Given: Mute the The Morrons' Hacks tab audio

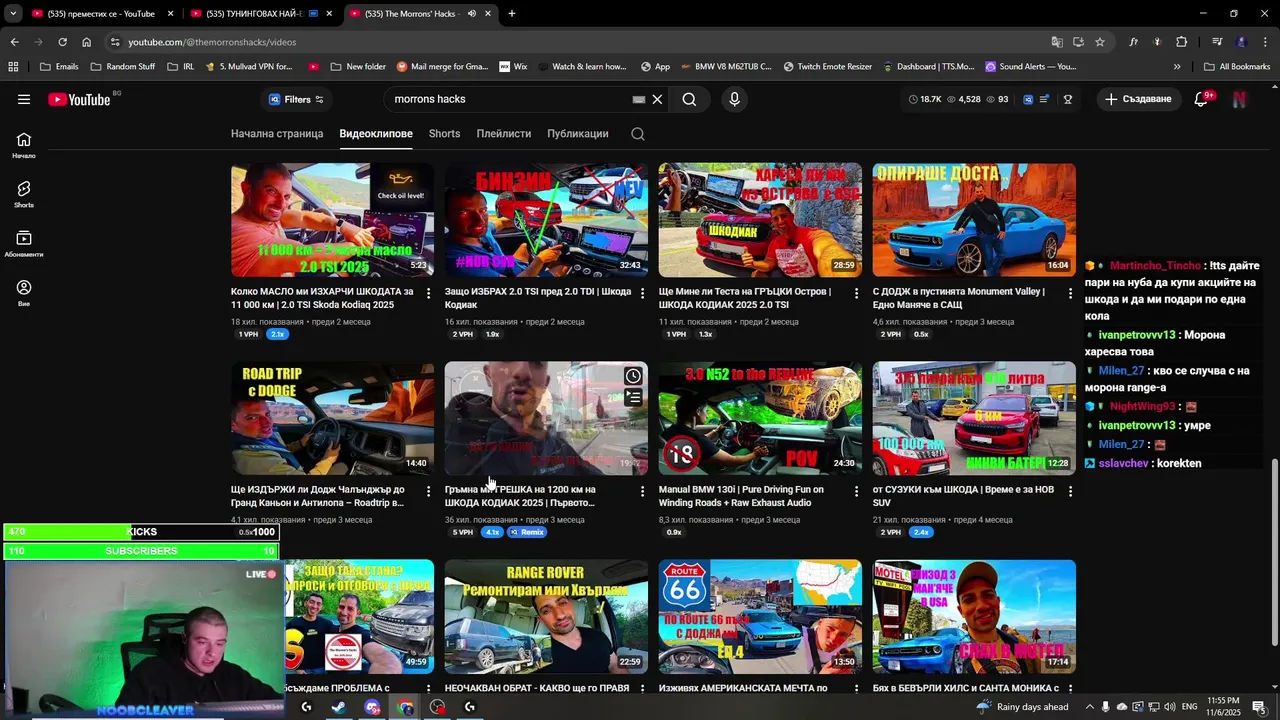Looking at the screenshot, I should (x=472, y=14).
